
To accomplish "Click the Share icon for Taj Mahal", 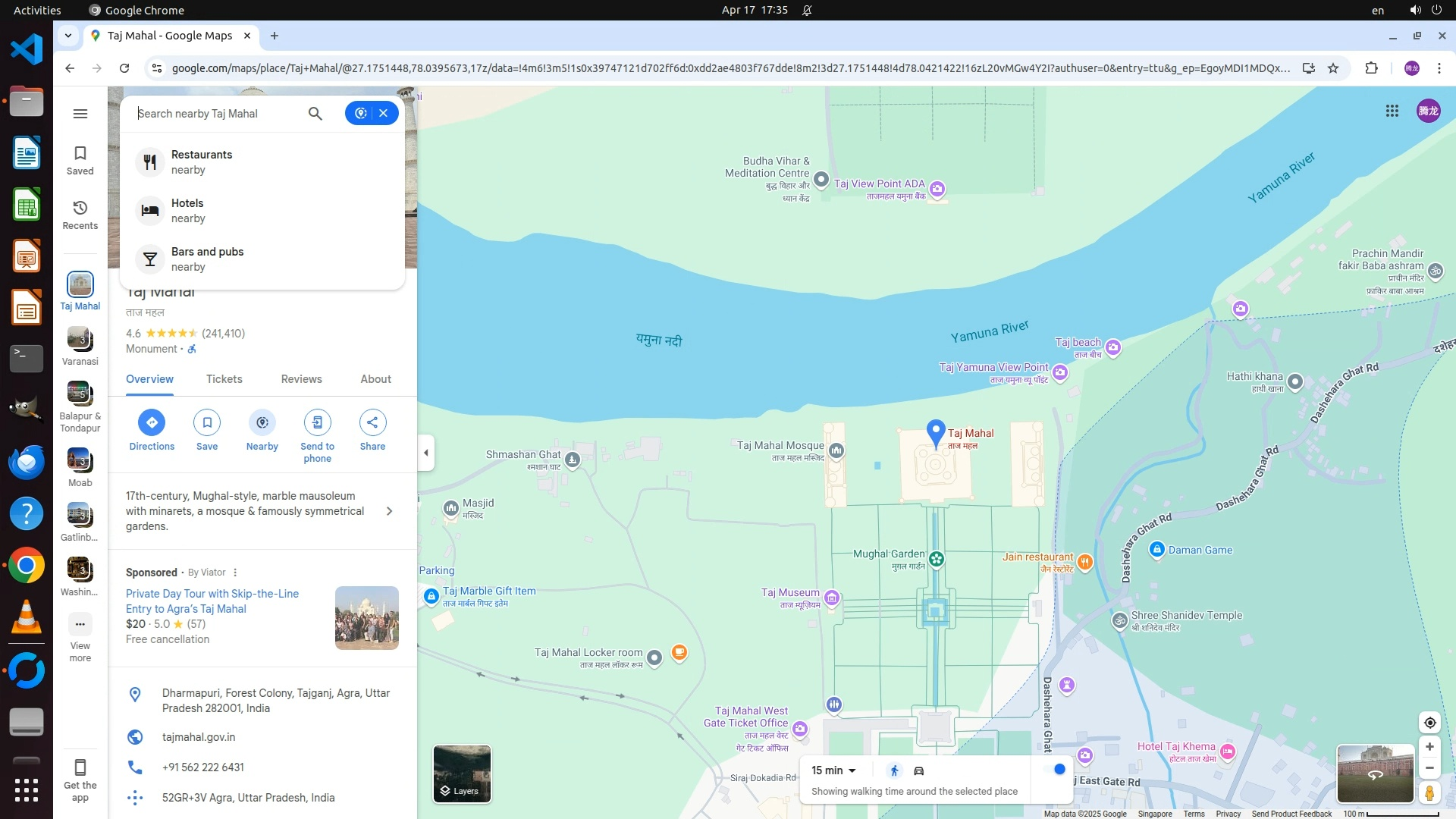I will point(372,422).
